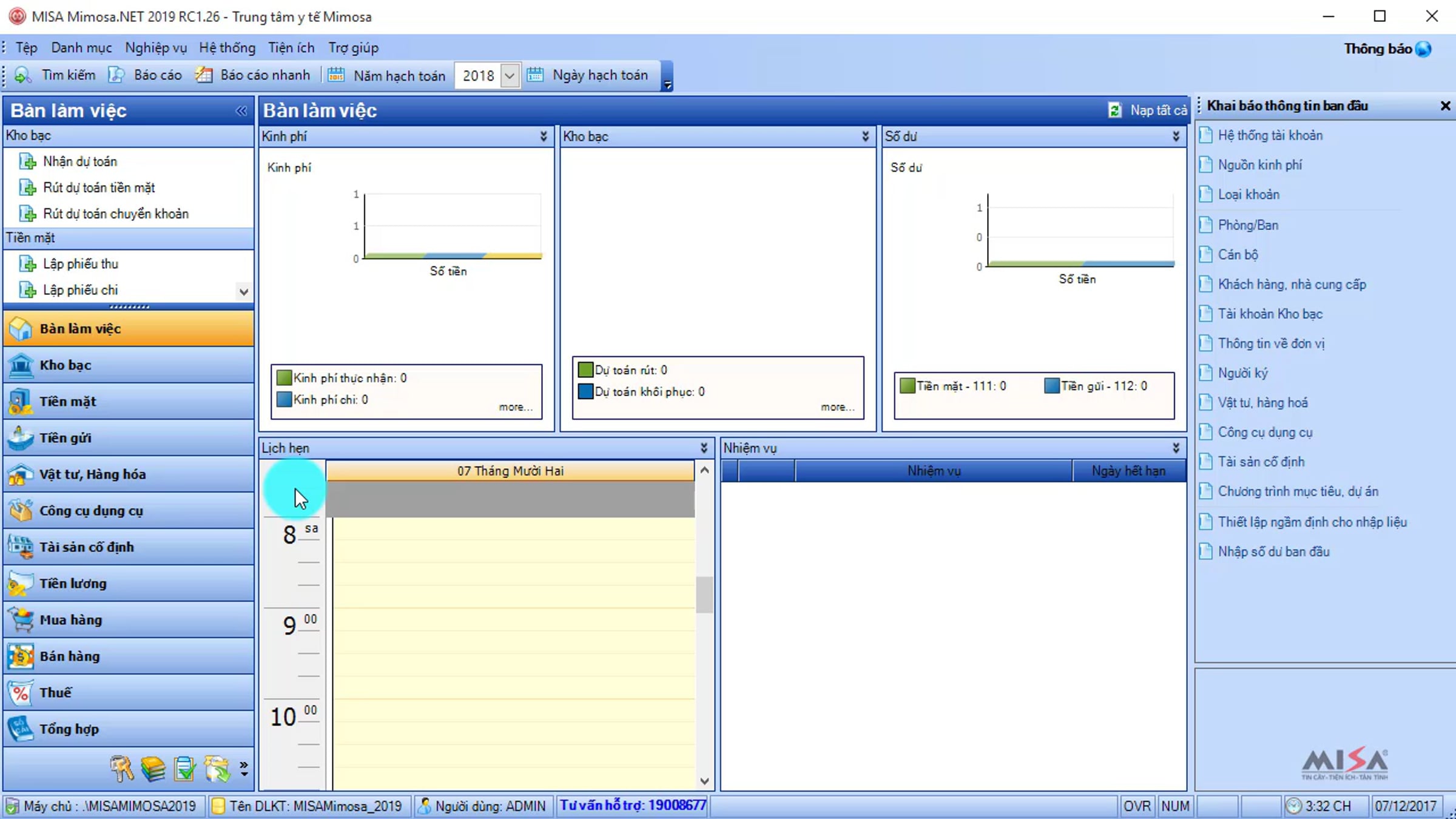Expand more sidebar buttons chevron
Screen dimensions: 1456x819
(244, 769)
